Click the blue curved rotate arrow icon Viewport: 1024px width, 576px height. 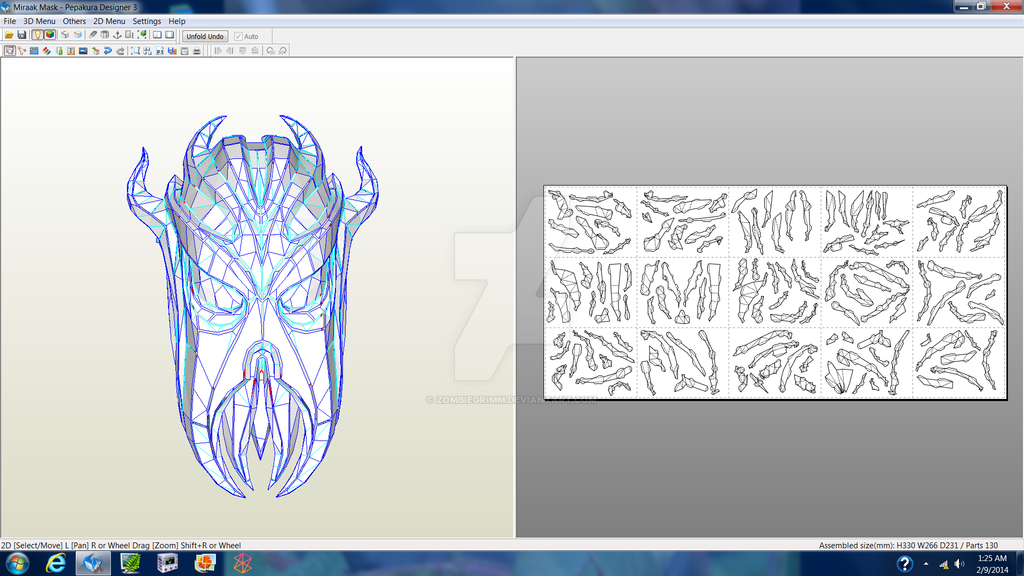(108, 50)
